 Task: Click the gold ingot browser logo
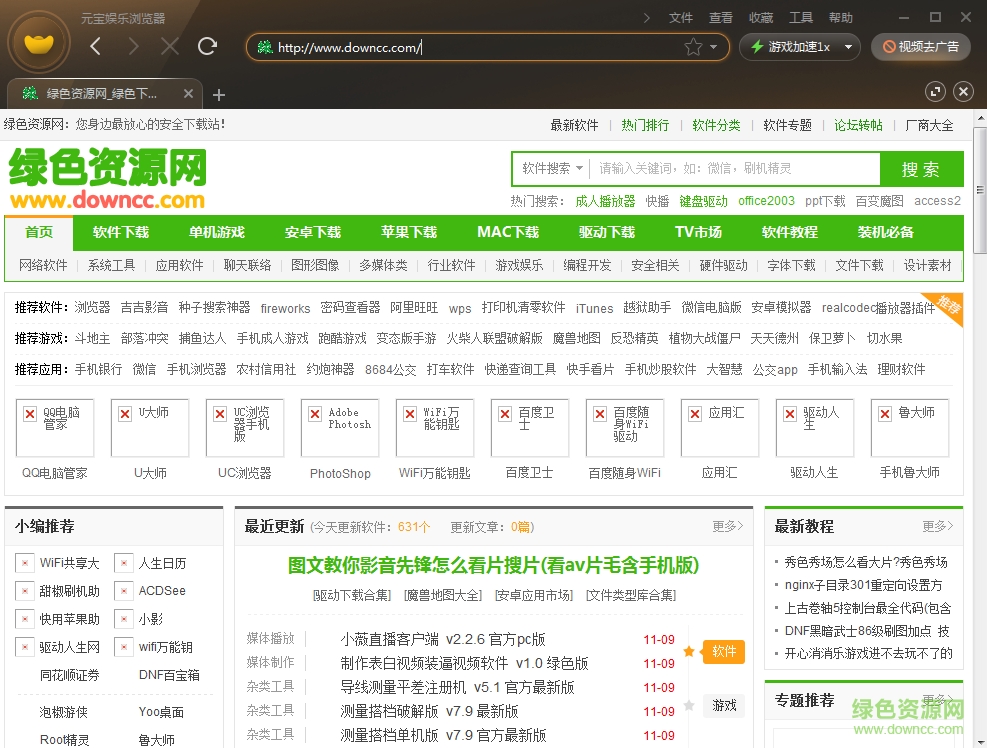[x=38, y=43]
